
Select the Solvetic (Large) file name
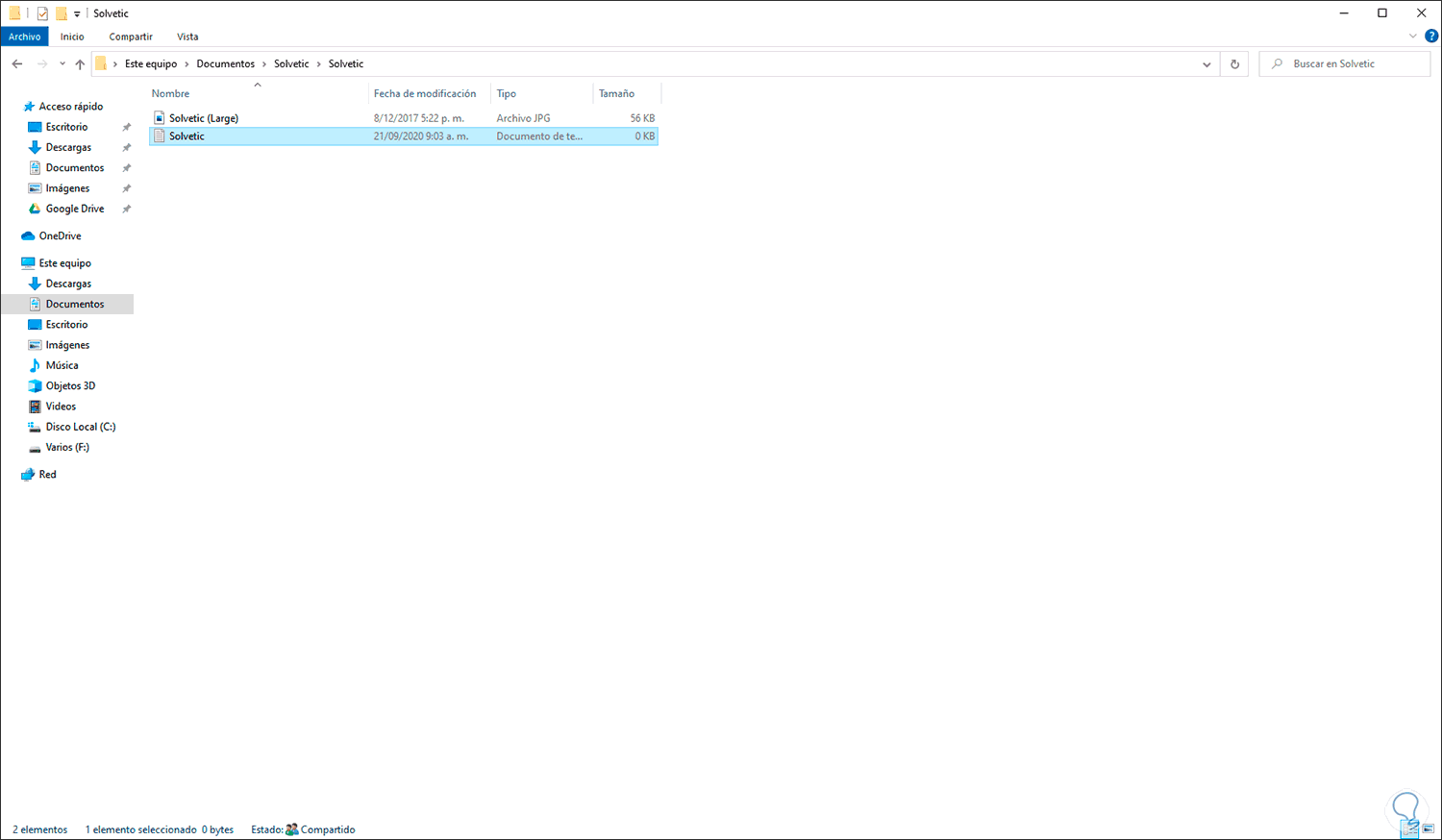[x=204, y=118]
